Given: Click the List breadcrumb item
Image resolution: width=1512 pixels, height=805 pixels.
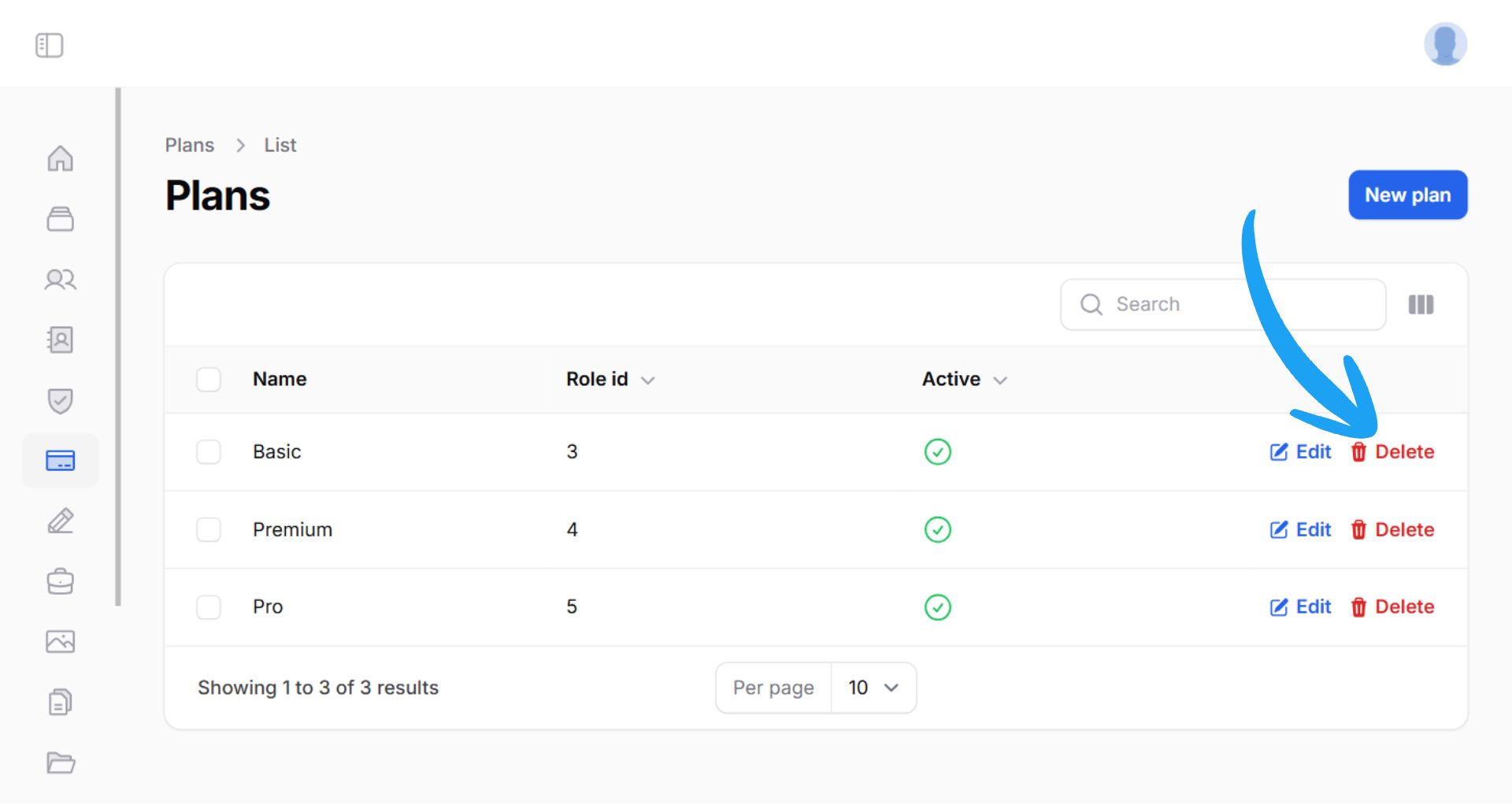Looking at the screenshot, I should coord(280,145).
